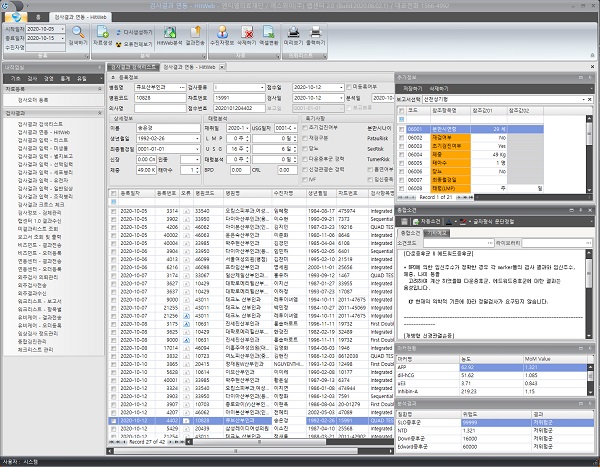Click 문단정렬 in 종합소견 toolbar

pyautogui.click(x=504, y=221)
